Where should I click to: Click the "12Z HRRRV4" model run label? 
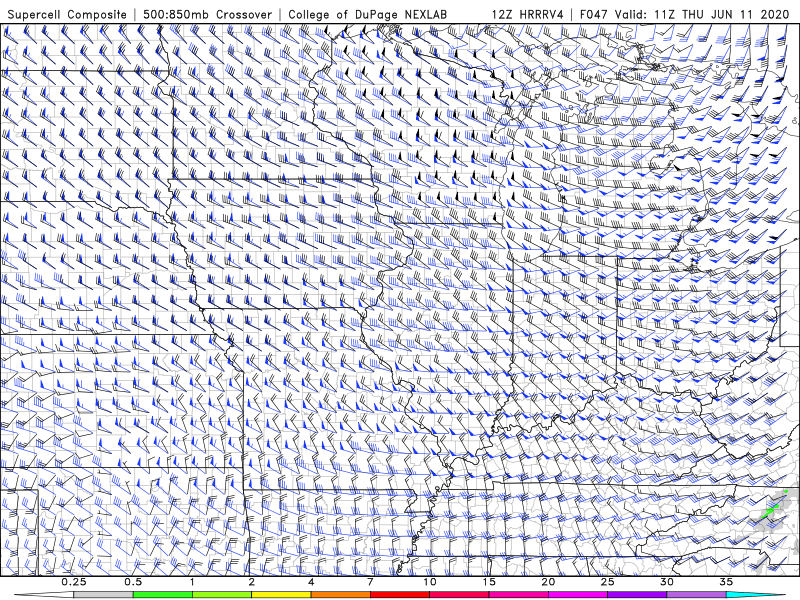click(527, 14)
